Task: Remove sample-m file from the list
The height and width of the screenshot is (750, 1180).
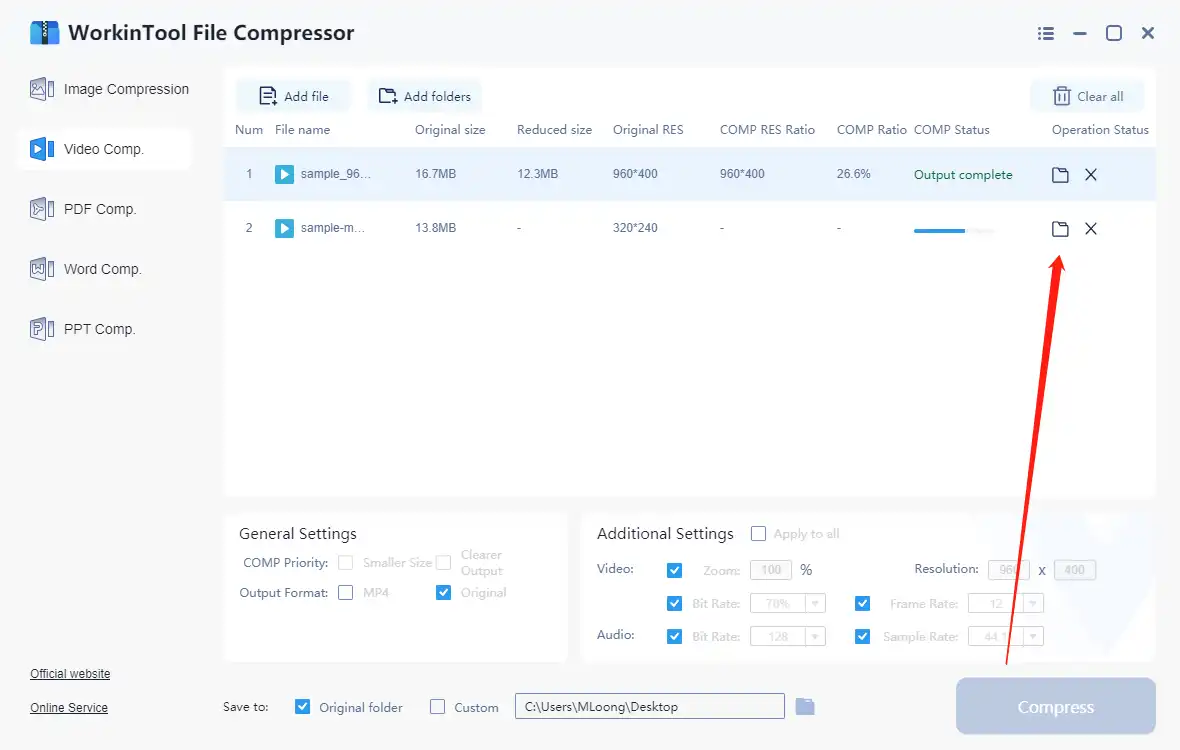Action: point(1090,229)
